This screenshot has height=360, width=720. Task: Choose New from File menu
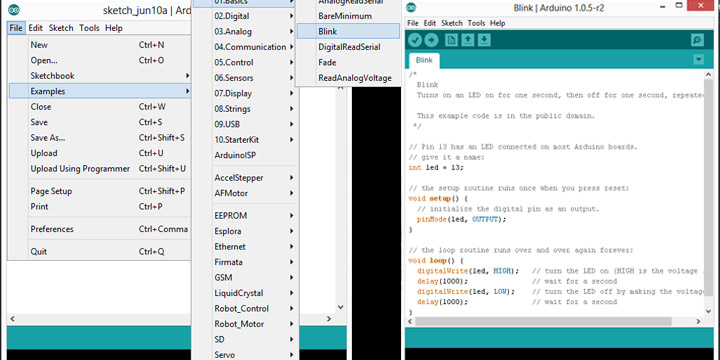[100, 45]
